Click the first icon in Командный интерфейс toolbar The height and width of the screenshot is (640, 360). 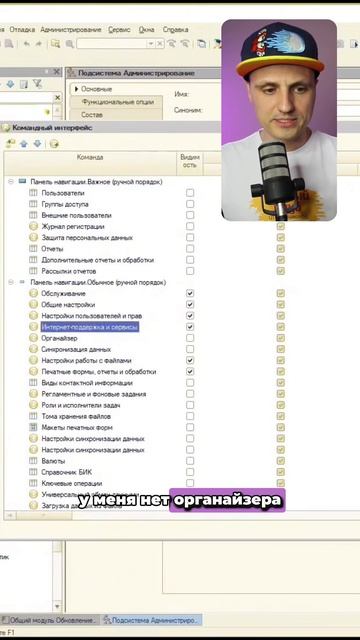(10, 144)
